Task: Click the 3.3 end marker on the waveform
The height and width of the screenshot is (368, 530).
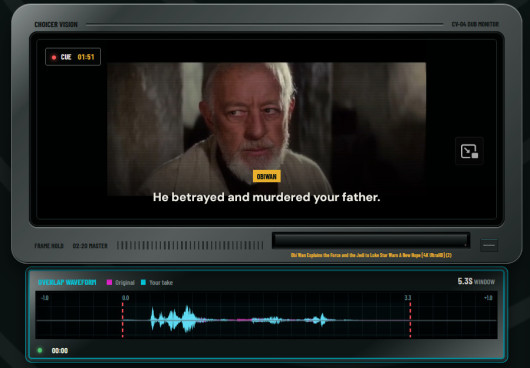Action: (x=408, y=298)
